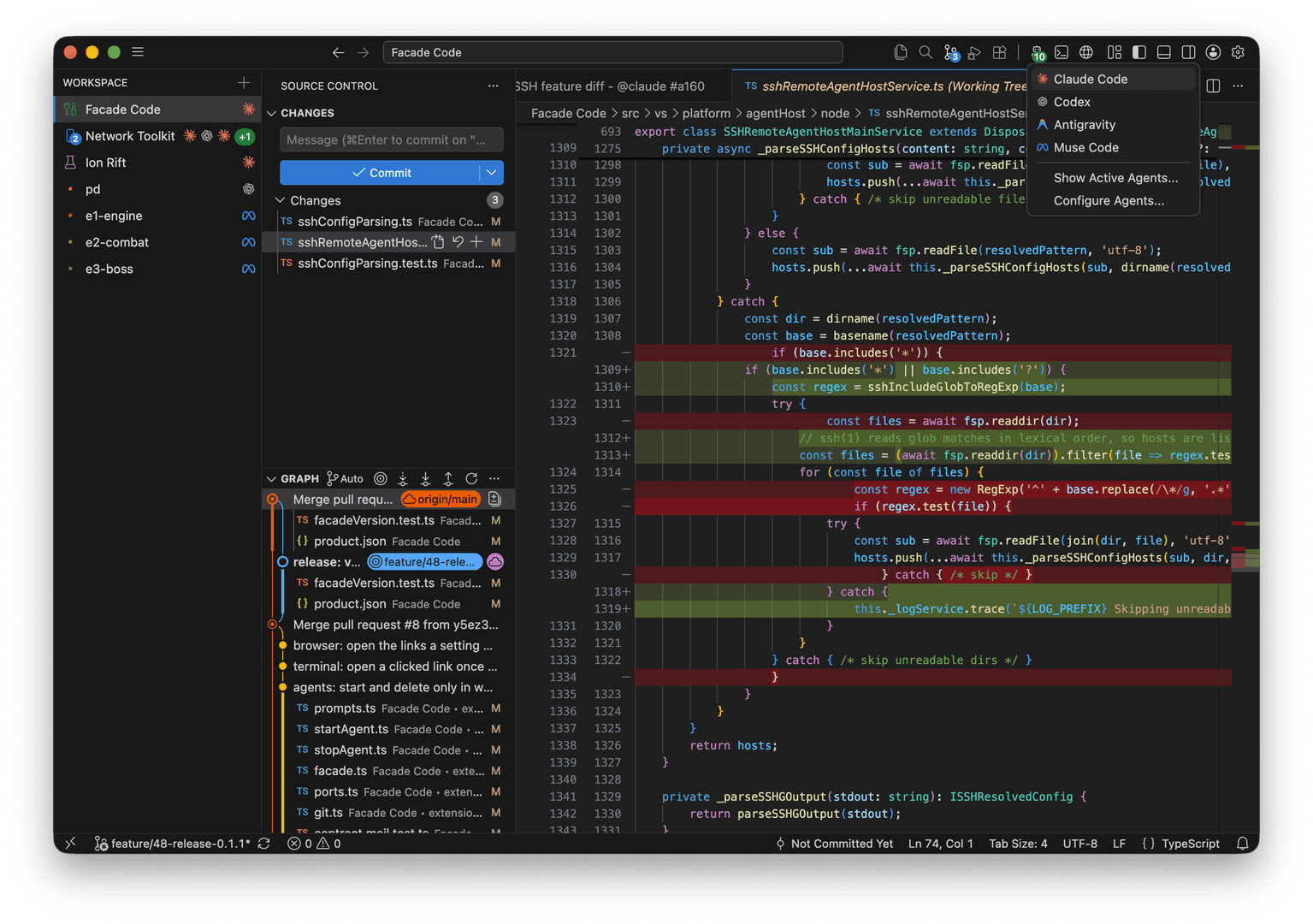Click the agents robot icon with badge 10
This screenshot has height=924, width=1313.
[1038, 53]
